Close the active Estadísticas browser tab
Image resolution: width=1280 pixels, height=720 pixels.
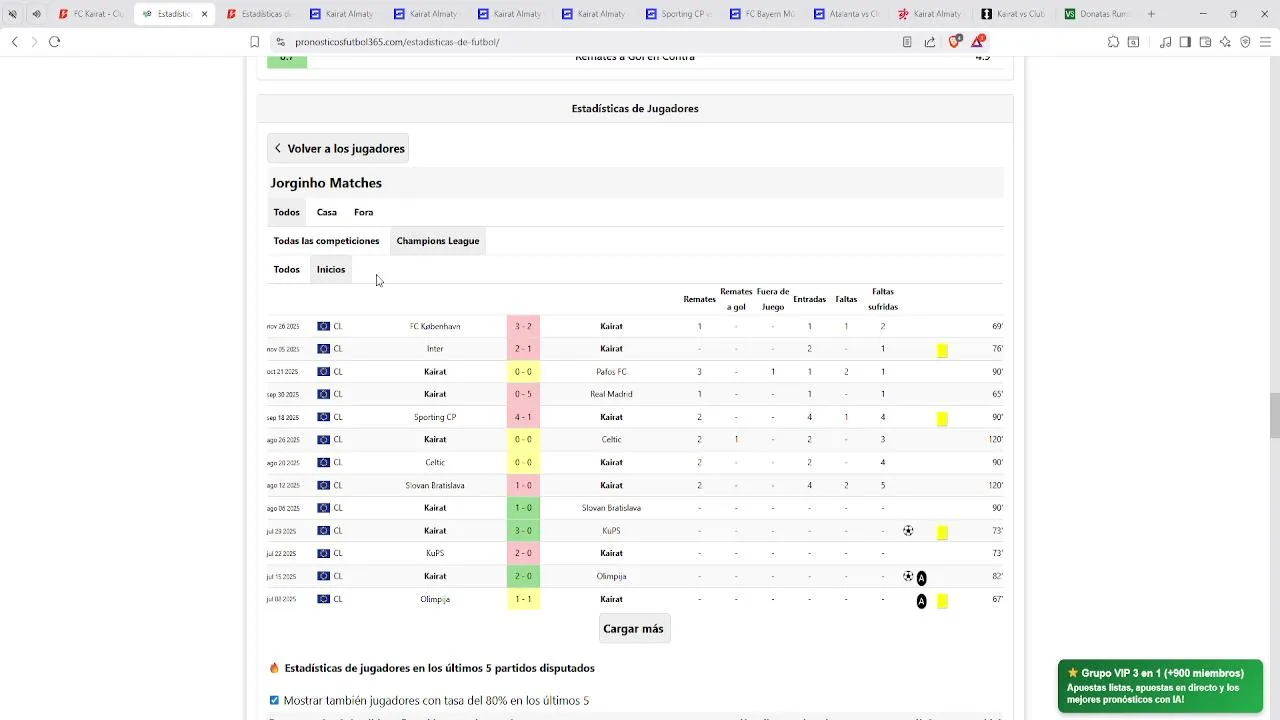pos(205,14)
